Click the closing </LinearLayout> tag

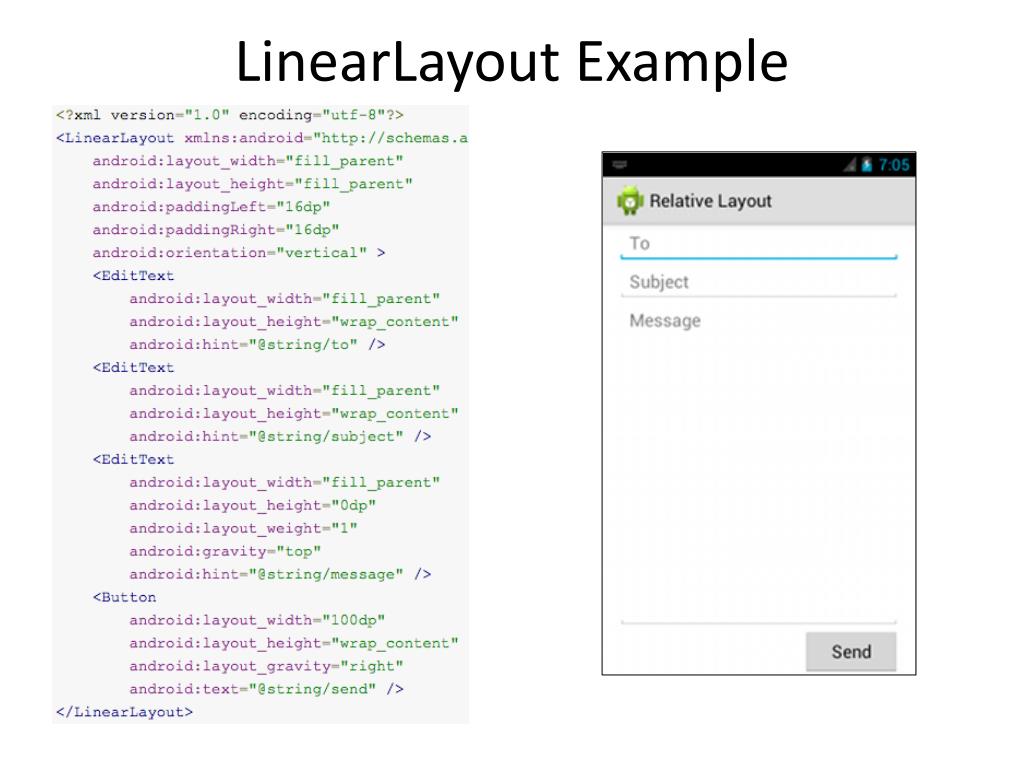click(124, 712)
